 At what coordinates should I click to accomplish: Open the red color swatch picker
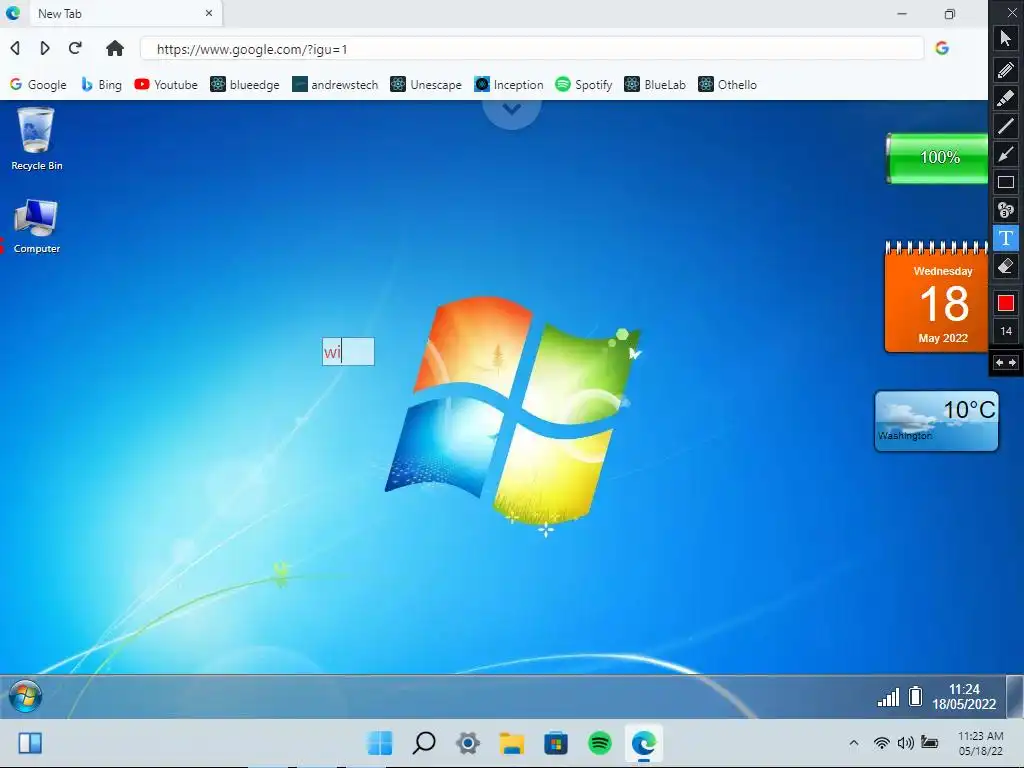coord(1006,303)
